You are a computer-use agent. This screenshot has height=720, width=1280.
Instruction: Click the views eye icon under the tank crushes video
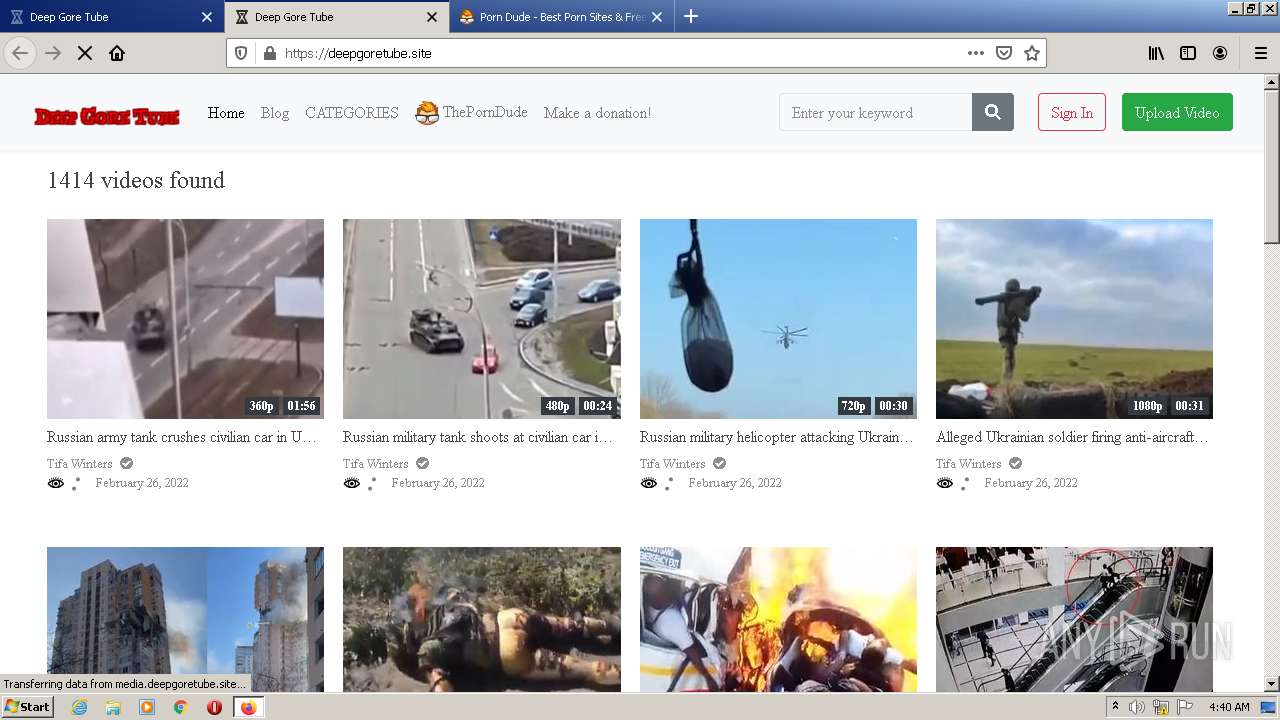(55, 483)
